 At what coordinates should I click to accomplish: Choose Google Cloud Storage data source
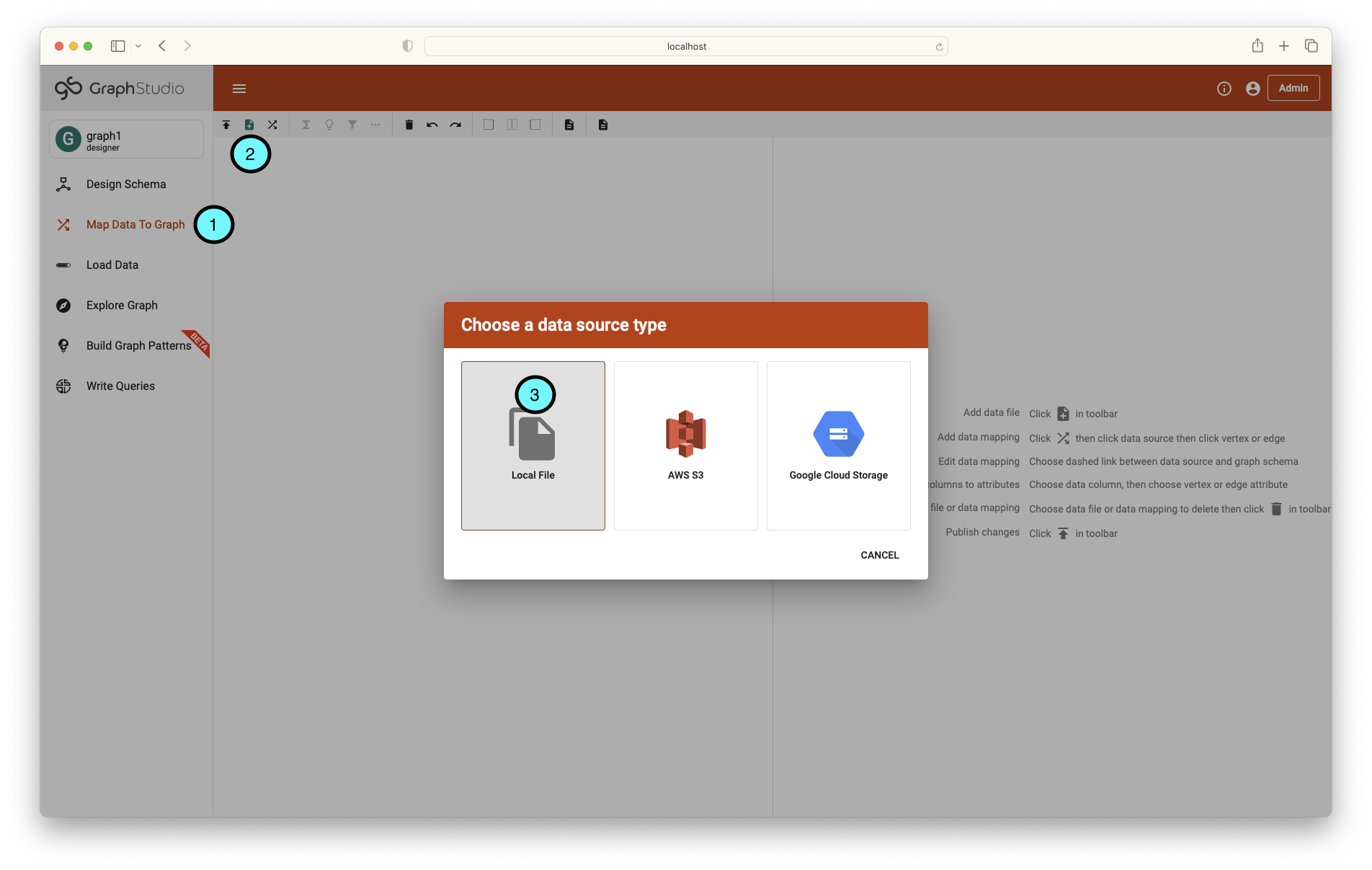click(839, 445)
